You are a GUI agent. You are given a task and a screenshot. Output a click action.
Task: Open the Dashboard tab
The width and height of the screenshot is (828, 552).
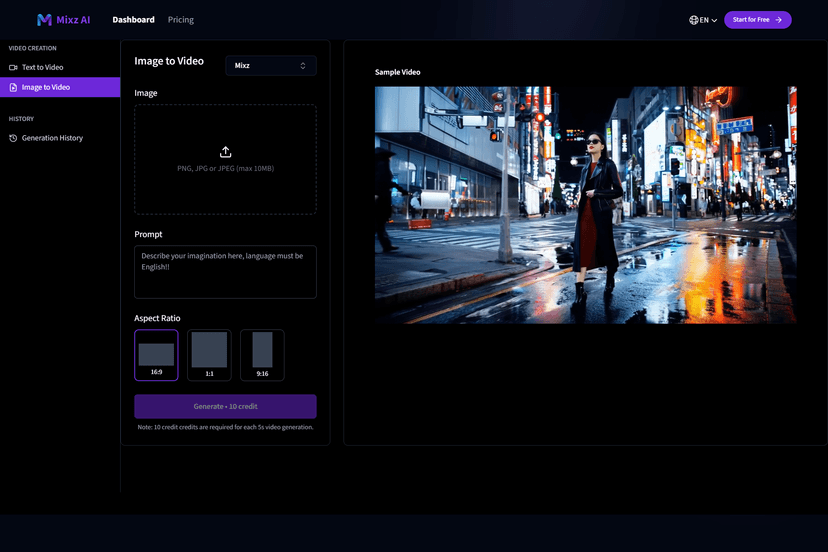click(x=133, y=20)
